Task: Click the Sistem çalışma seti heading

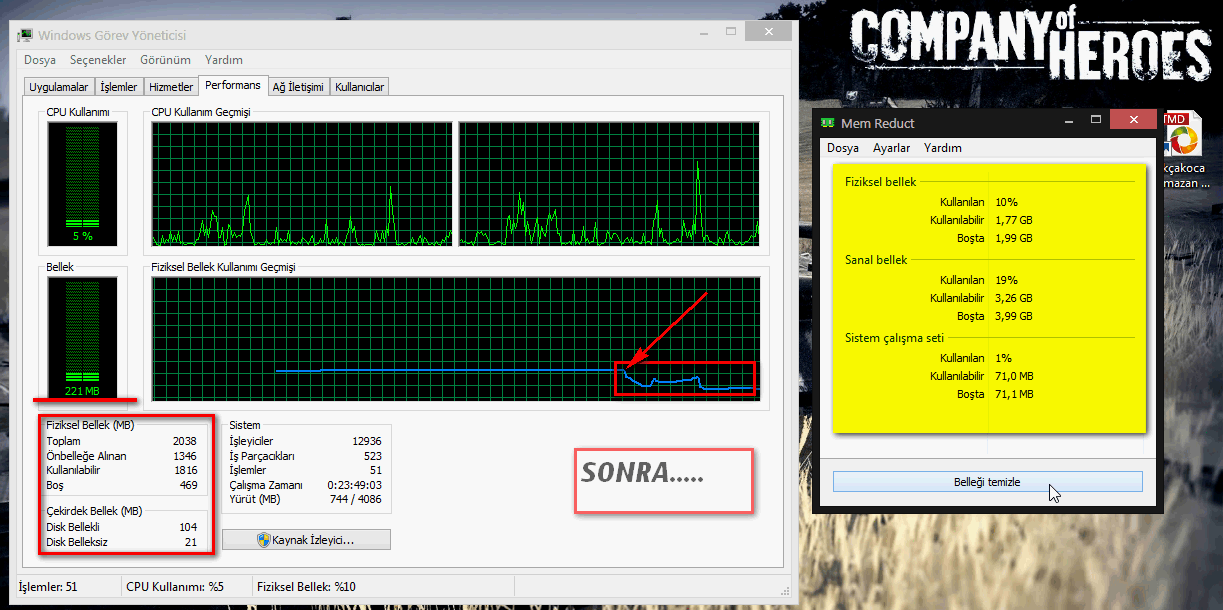Action: coord(894,338)
